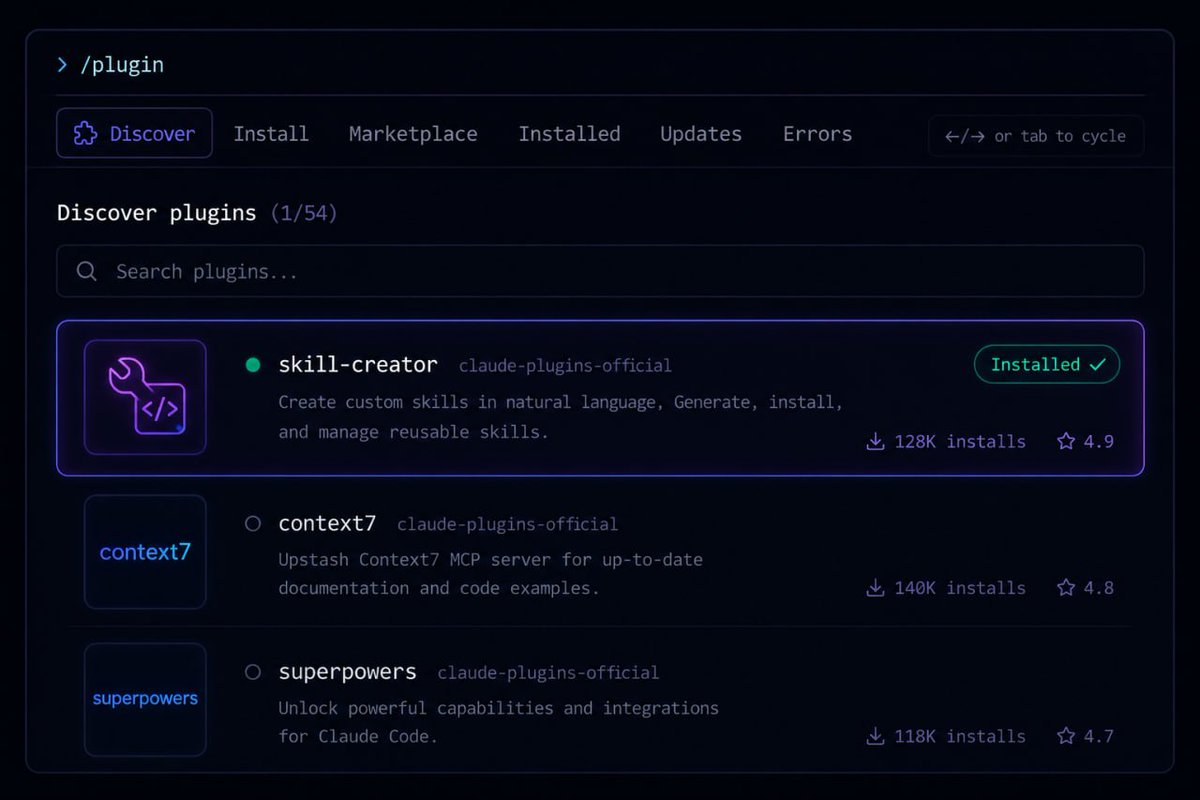
Task: Go to the Installed tab
Action: (x=569, y=134)
